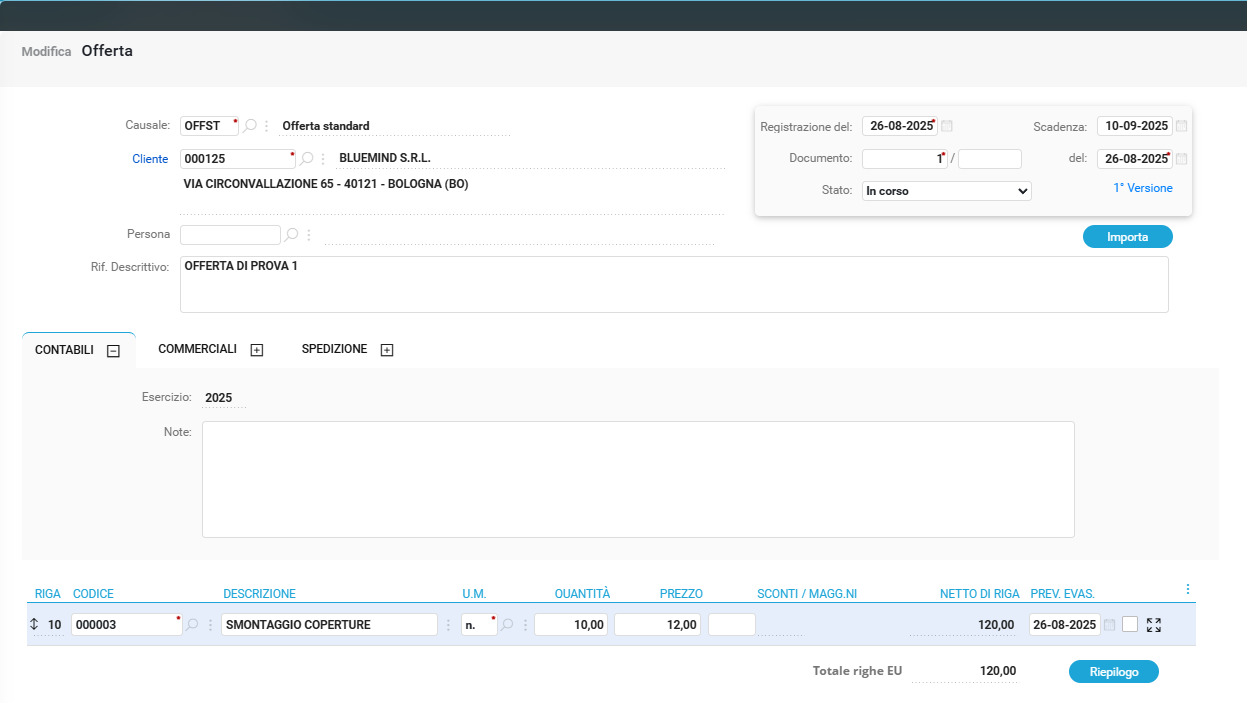Click the search magnifier next to Causale field
This screenshot has height=703, width=1247.
coord(250,126)
